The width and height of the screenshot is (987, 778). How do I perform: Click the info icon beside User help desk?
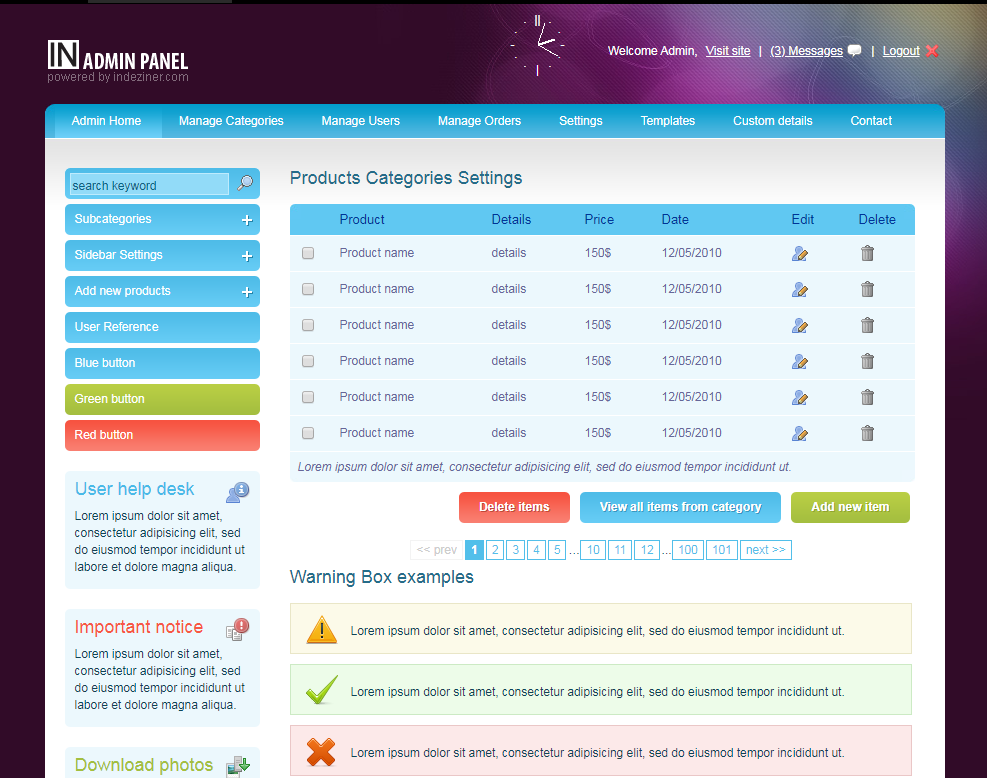point(238,491)
